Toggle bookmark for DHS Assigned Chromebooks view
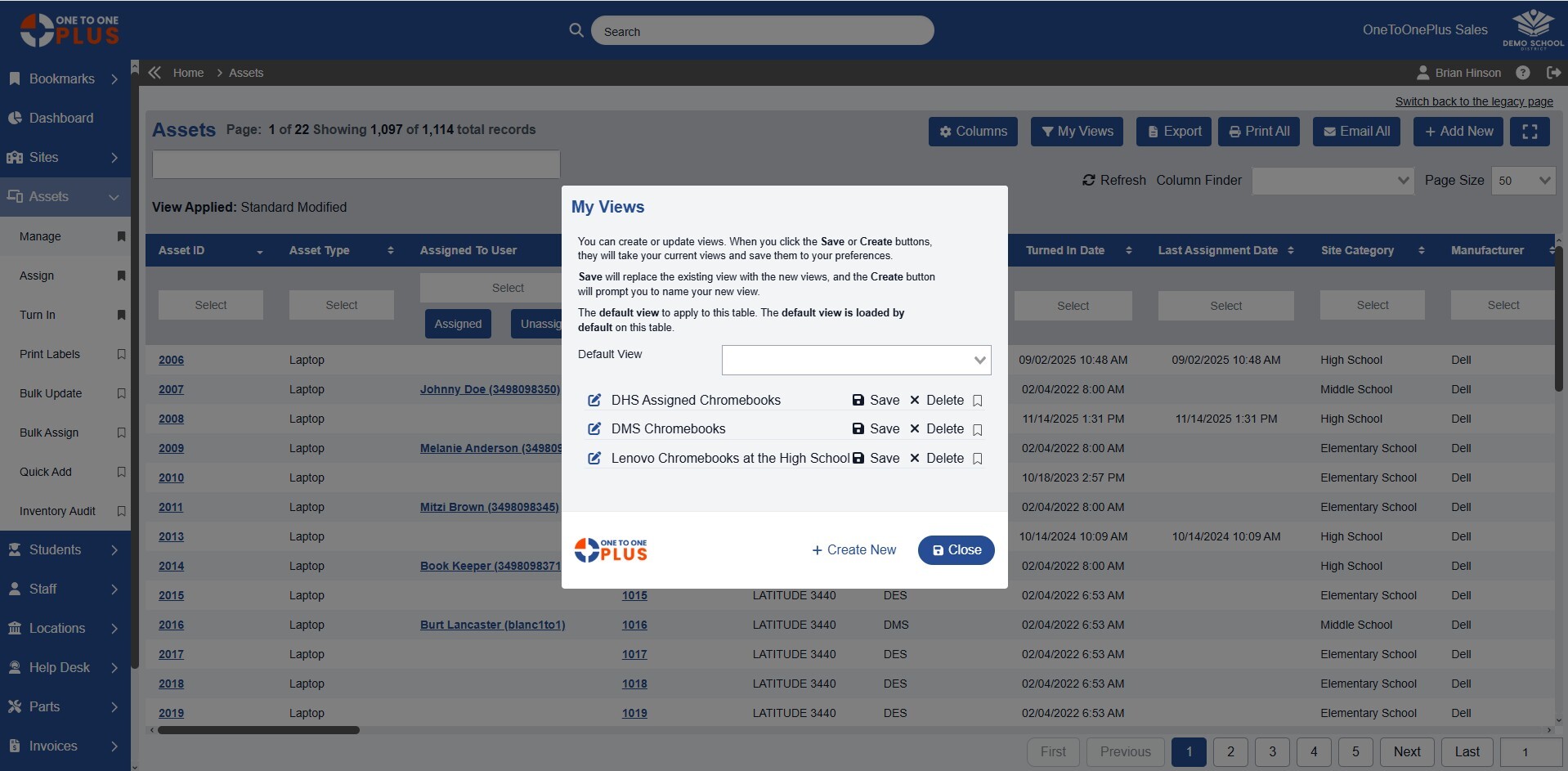The image size is (1568, 771). 977,401
